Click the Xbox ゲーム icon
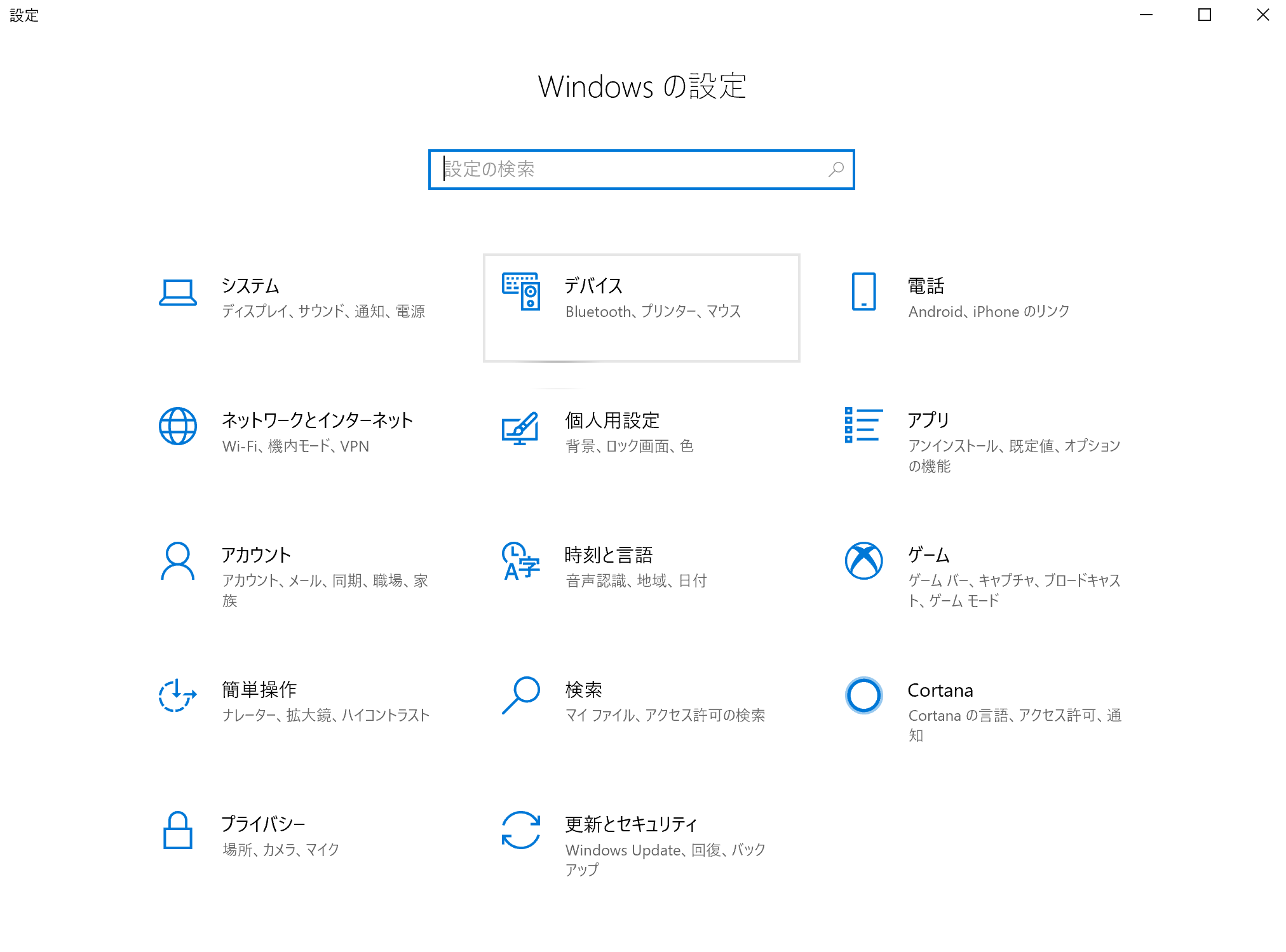The width and height of the screenshot is (1286, 952). [x=863, y=561]
